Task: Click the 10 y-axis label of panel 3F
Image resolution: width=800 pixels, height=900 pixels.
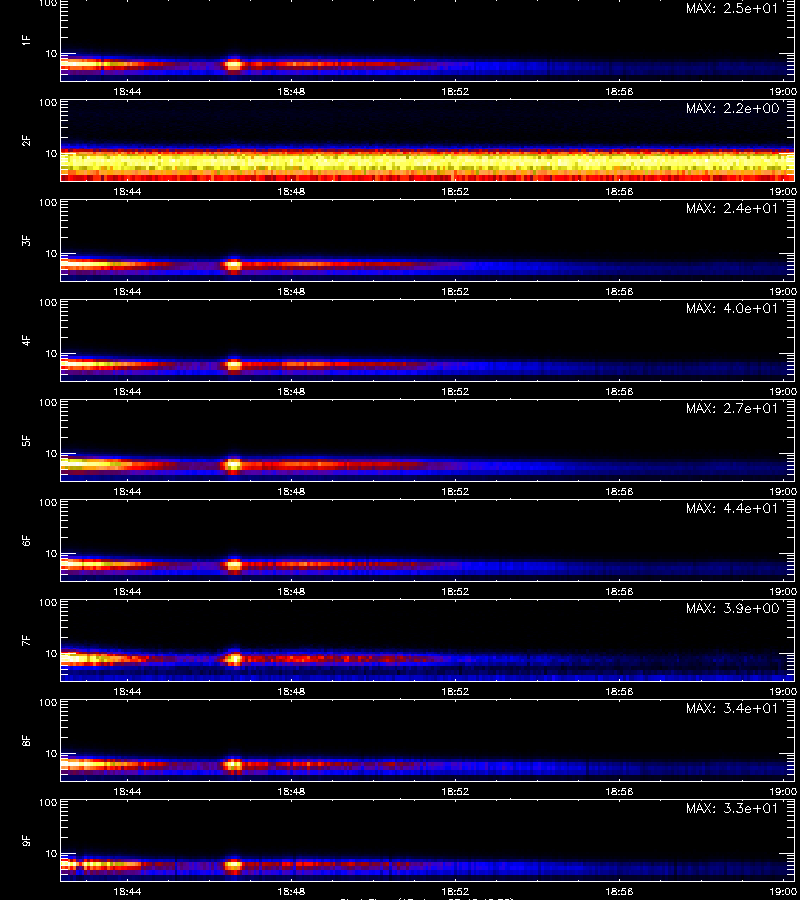Action: click(51, 253)
